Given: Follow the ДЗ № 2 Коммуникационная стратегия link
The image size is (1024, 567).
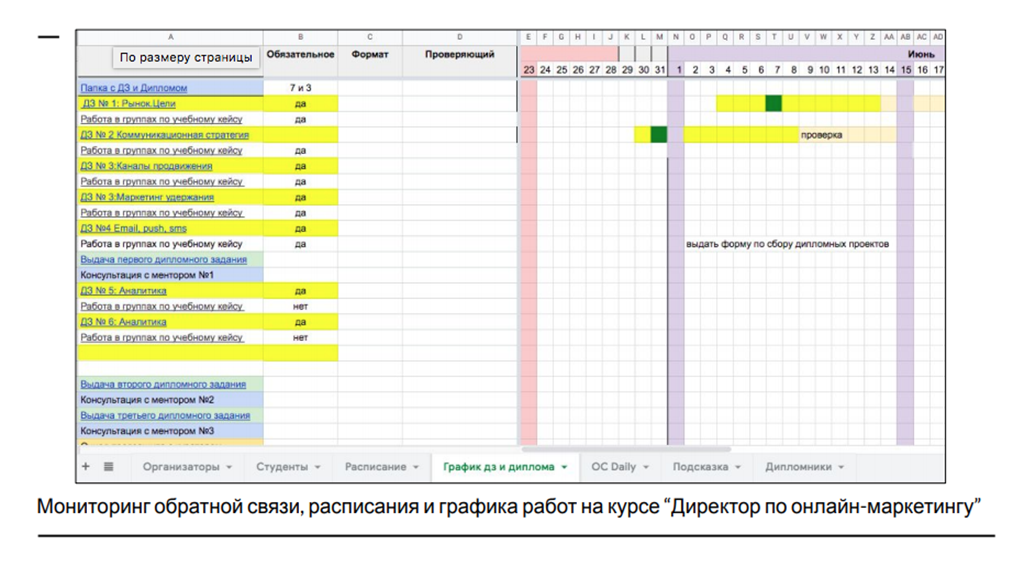Looking at the screenshot, I should (165, 134).
